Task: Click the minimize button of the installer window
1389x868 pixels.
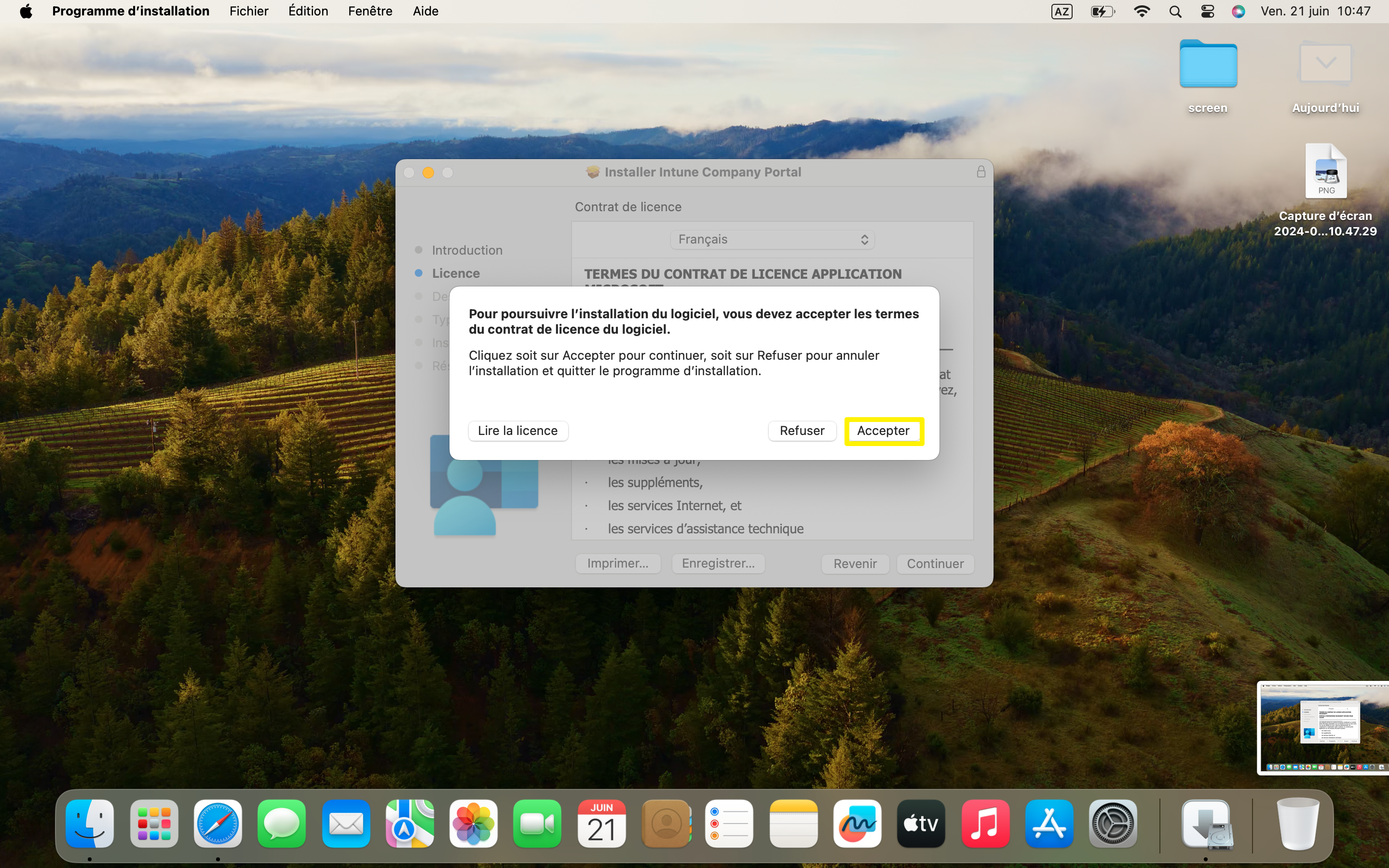Action: pos(428,172)
